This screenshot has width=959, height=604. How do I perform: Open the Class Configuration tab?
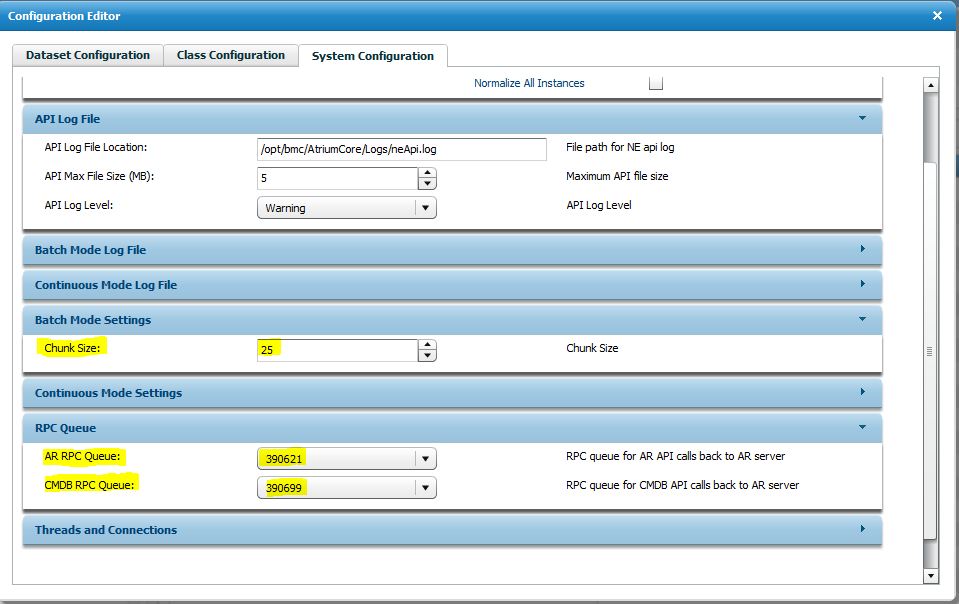[x=230, y=56]
